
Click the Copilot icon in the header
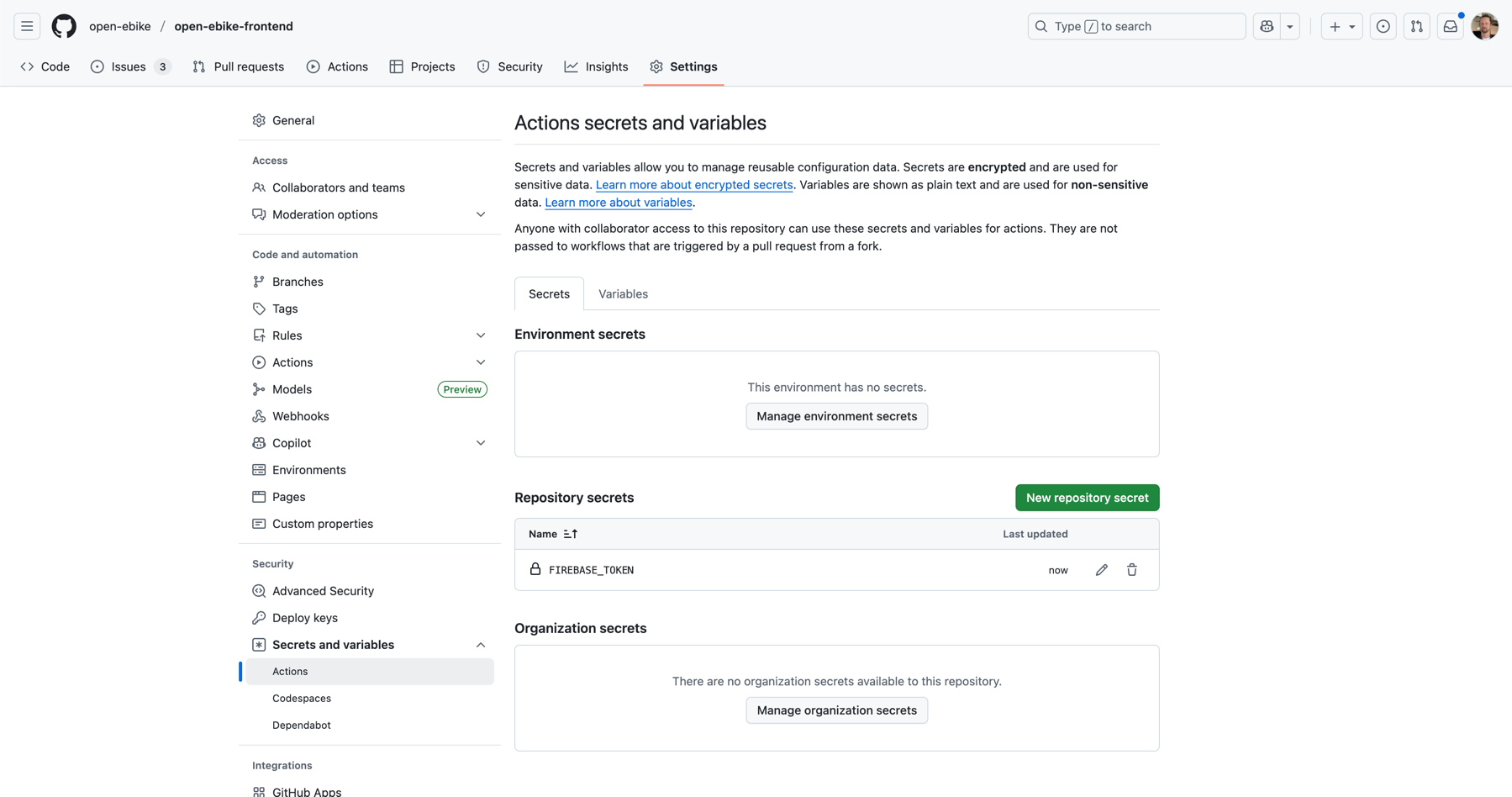pyautogui.click(x=1267, y=26)
